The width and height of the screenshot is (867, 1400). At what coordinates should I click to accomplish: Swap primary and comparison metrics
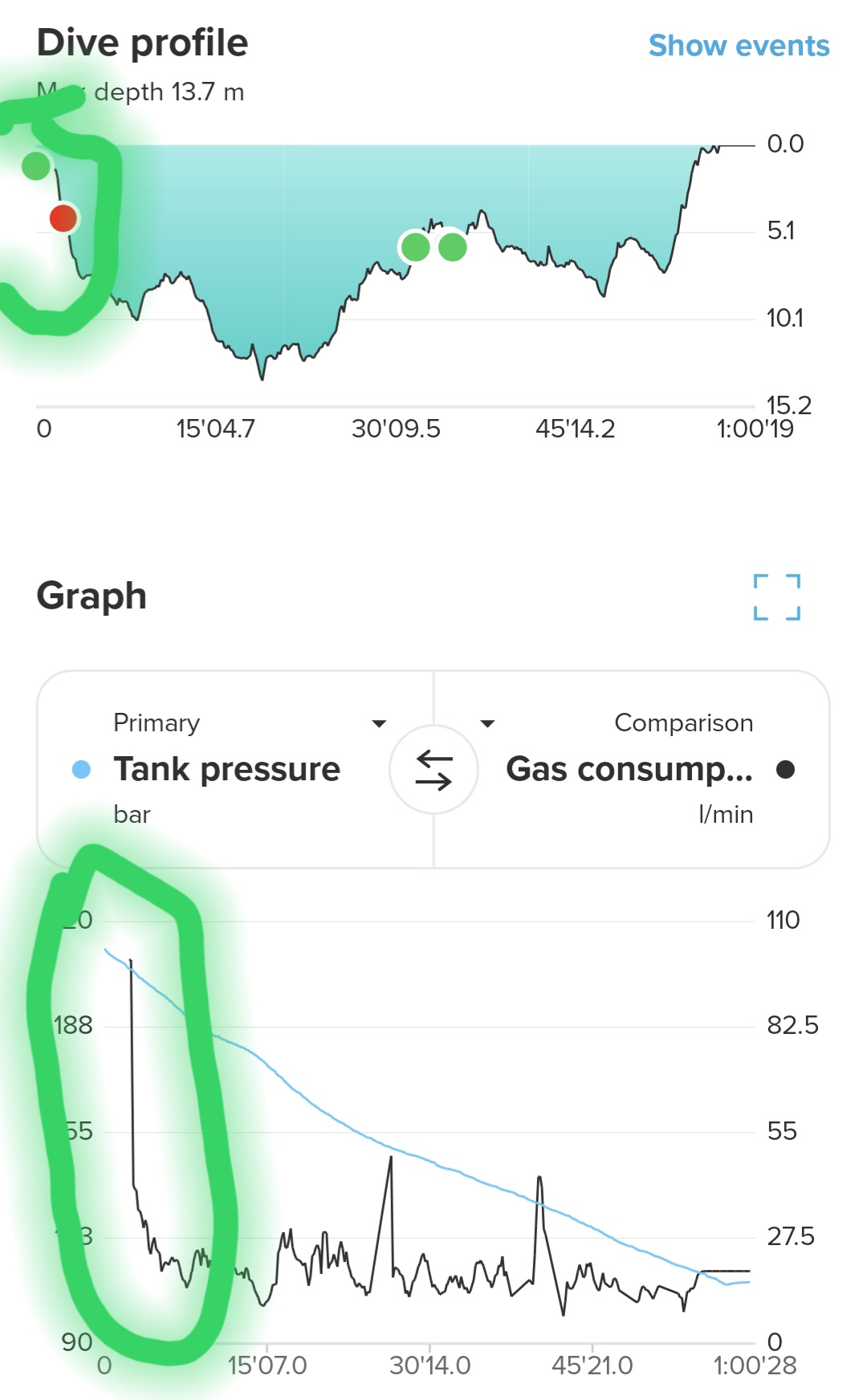433,769
